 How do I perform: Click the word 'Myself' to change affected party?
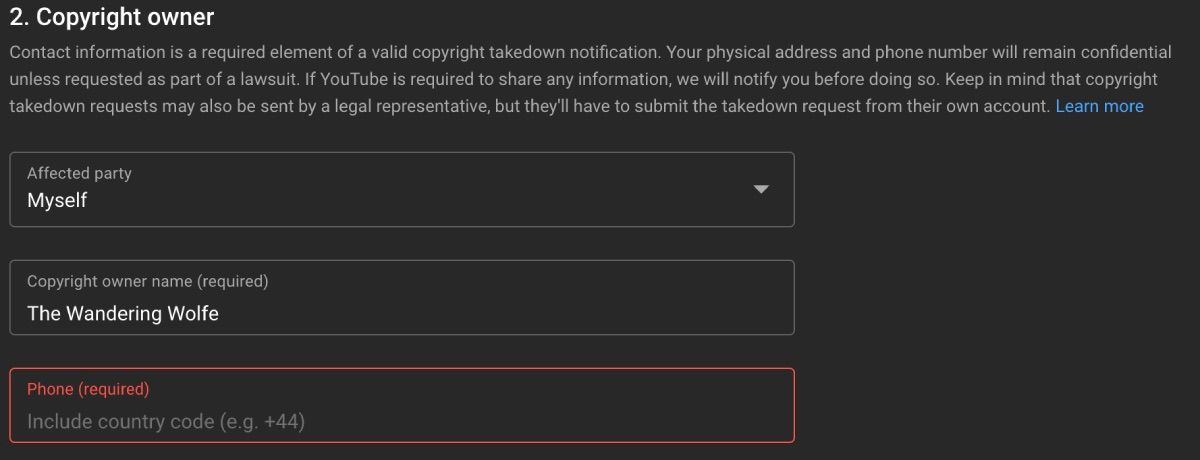(x=57, y=201)
